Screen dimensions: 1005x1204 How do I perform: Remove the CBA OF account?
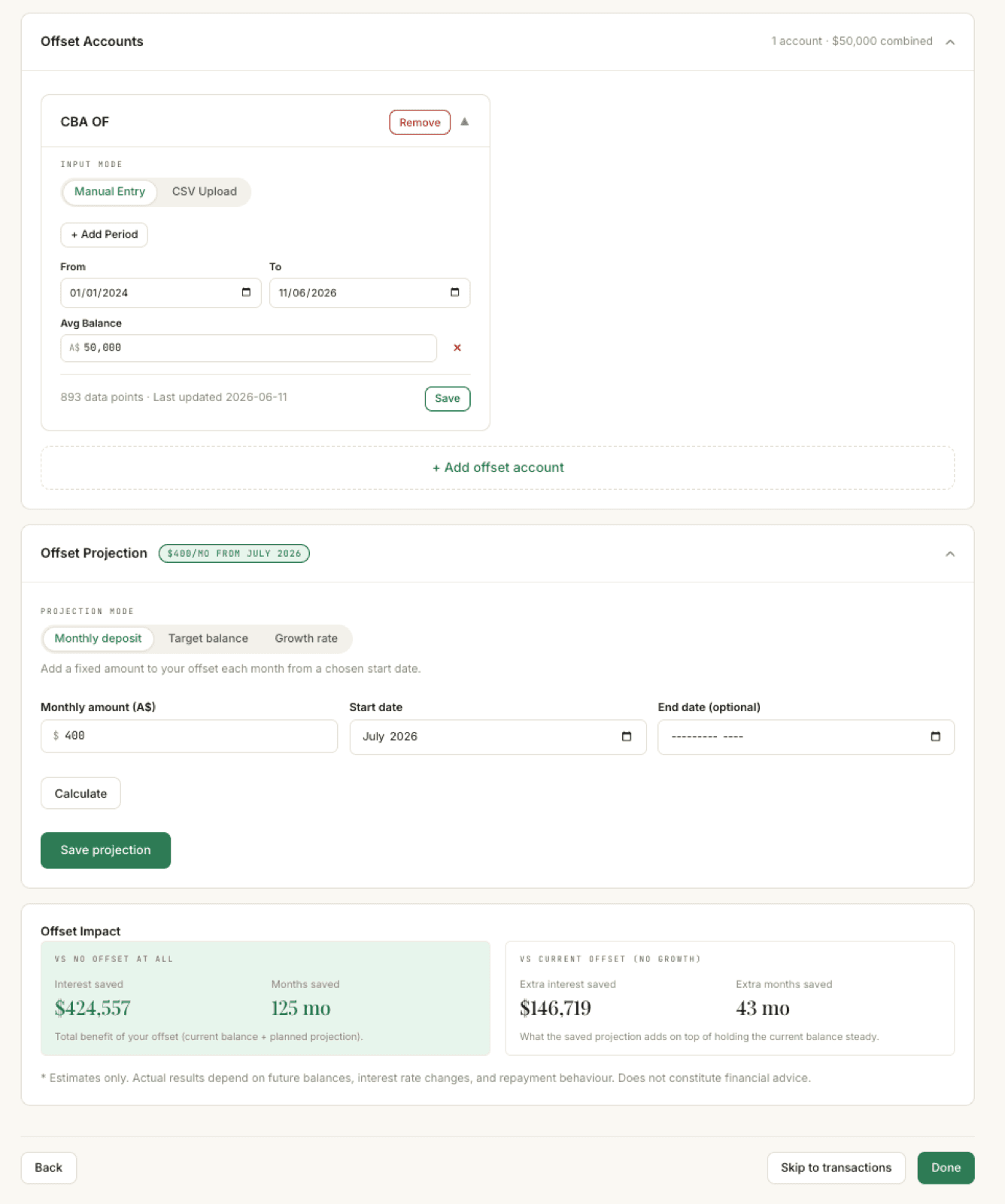coord(420,123)
